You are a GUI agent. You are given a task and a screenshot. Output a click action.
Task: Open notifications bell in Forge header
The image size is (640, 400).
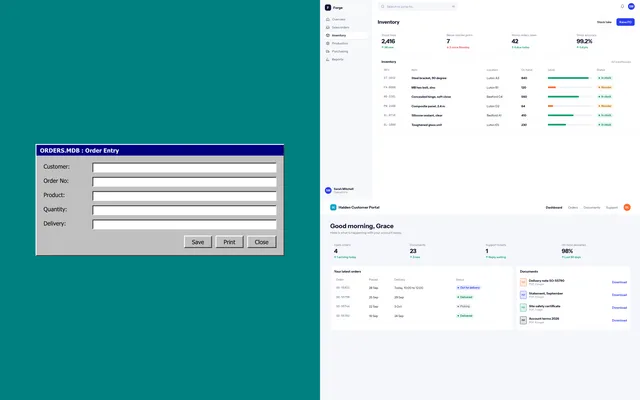(622, 6)
